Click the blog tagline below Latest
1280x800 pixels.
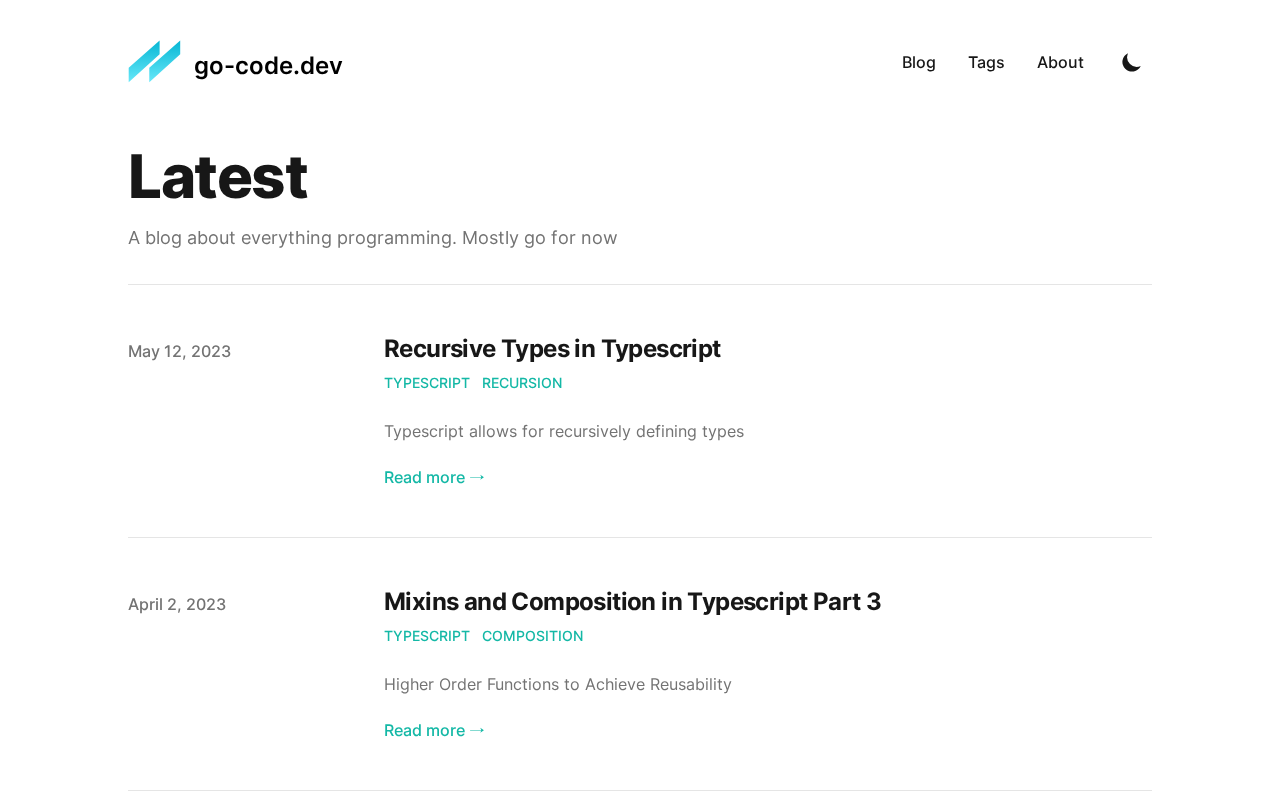pos(373,238)
